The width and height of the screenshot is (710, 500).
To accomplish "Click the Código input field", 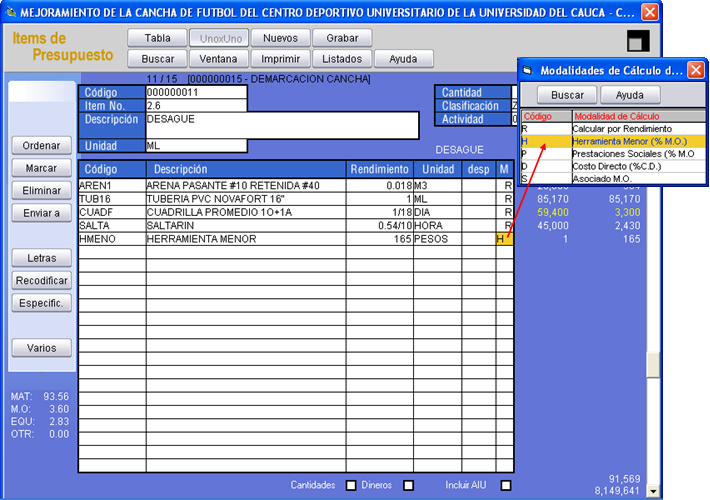I will coord(197,92).
